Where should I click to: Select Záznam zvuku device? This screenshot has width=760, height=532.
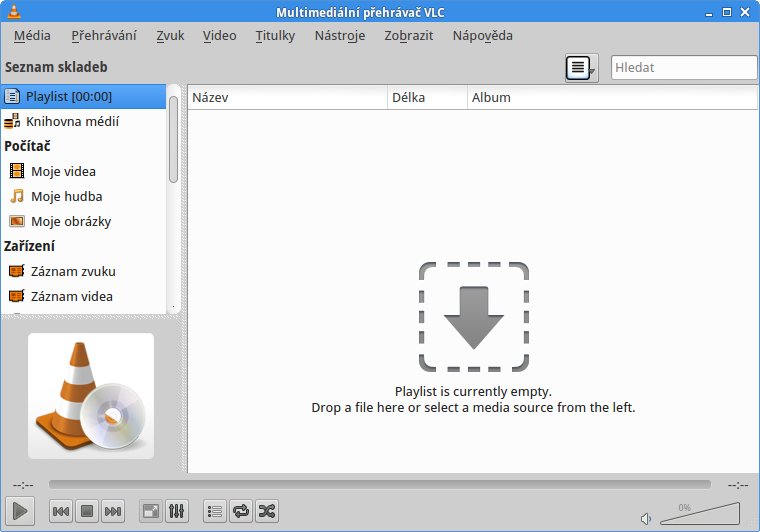pyautogui.click(x=83, y=271)
